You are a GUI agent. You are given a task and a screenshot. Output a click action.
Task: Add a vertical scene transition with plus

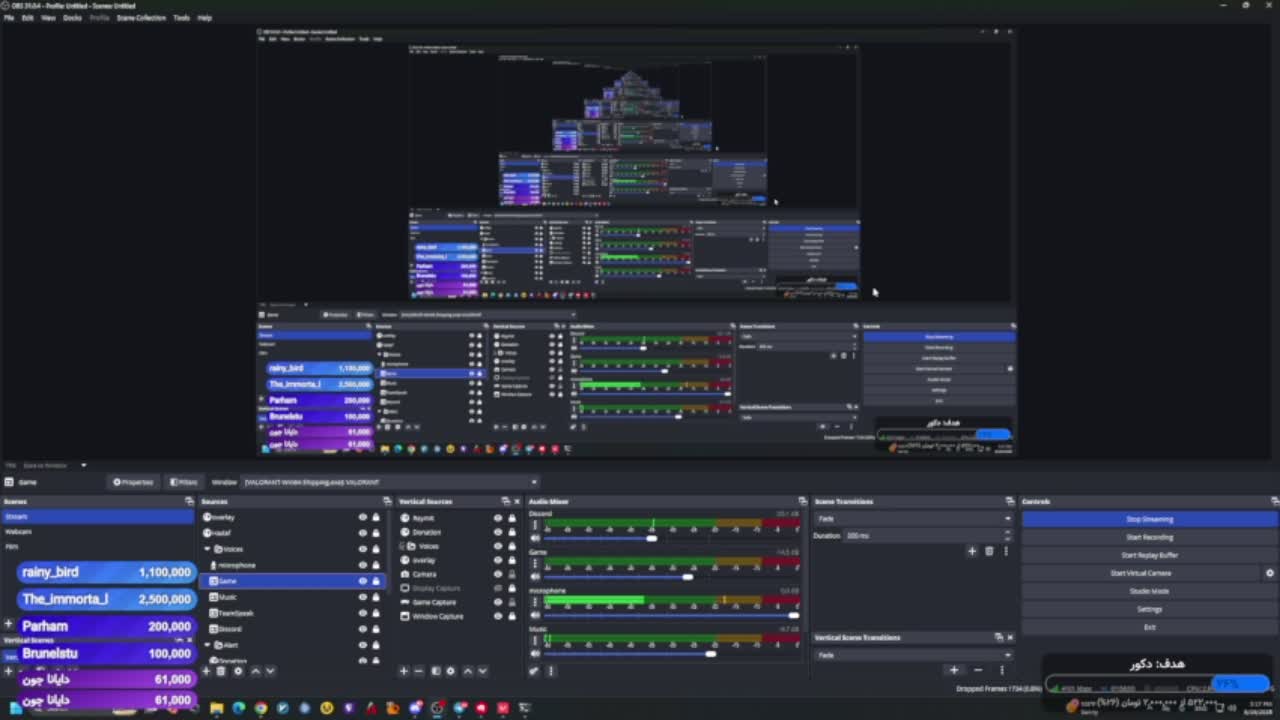pos(953,670)
